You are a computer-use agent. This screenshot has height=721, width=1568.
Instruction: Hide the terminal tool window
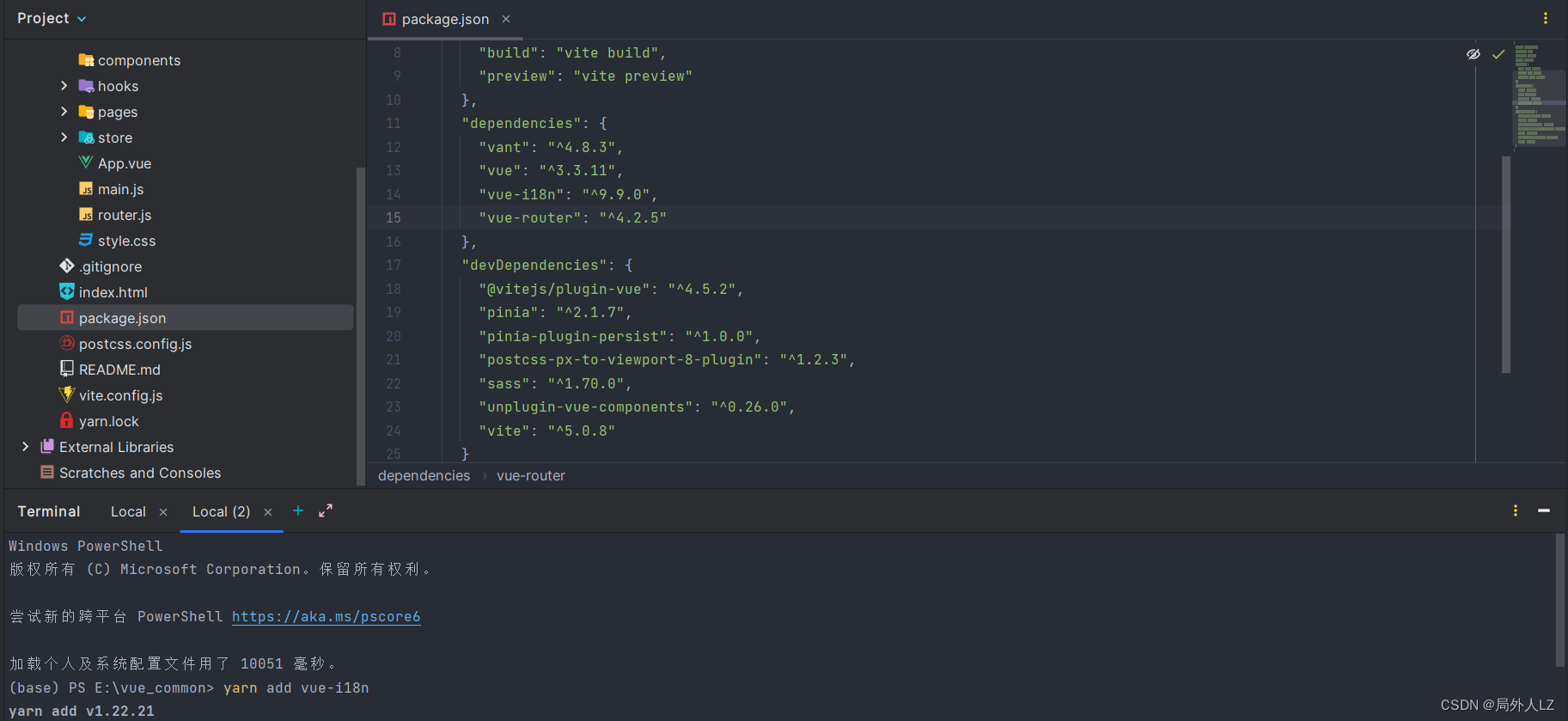pos(1544,510)
